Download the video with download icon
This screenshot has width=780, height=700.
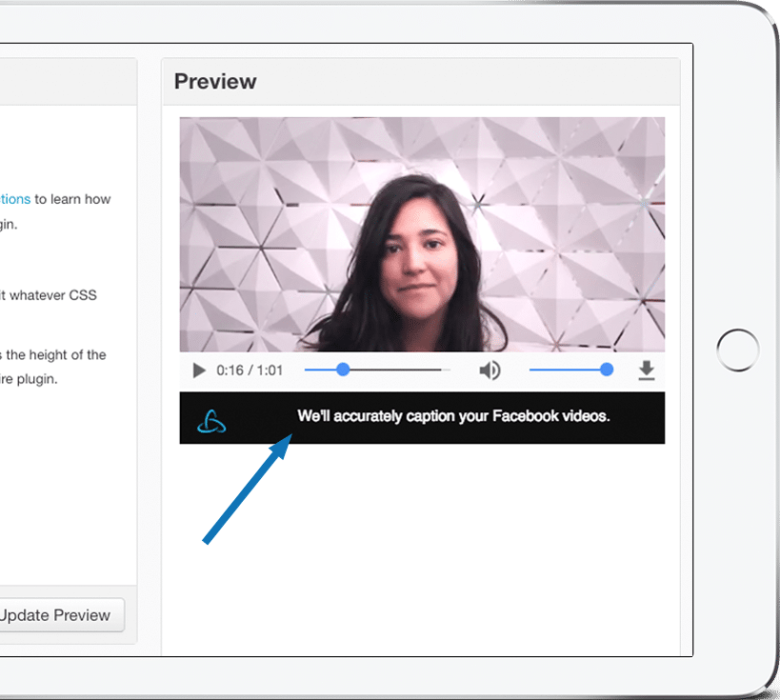pos(646,371)
